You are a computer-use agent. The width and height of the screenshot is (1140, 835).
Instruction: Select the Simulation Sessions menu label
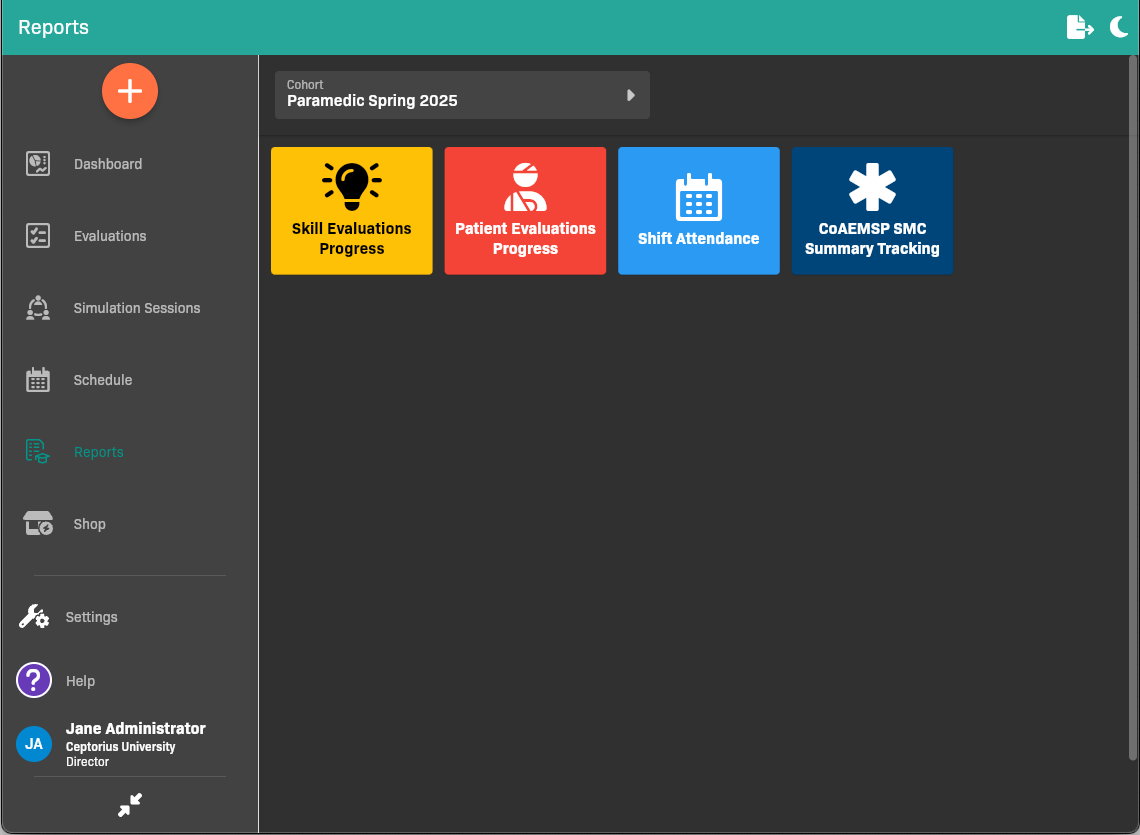point(137,308)
